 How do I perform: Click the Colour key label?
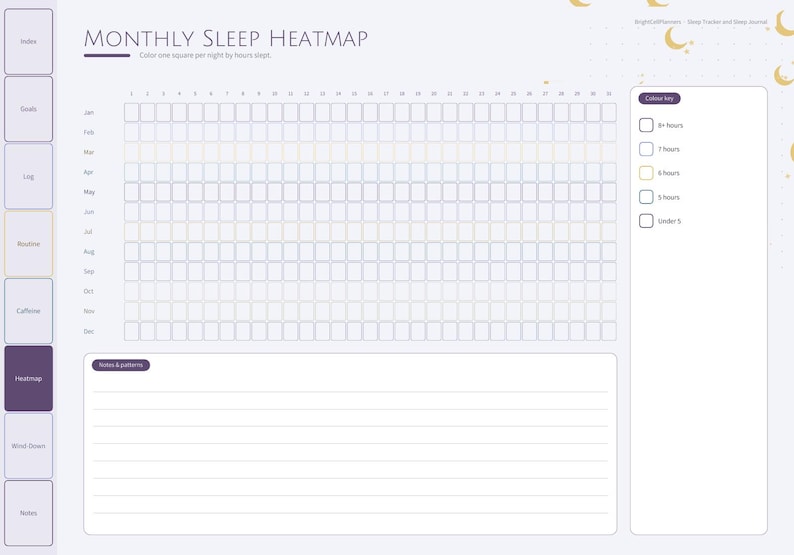point(659,98)
